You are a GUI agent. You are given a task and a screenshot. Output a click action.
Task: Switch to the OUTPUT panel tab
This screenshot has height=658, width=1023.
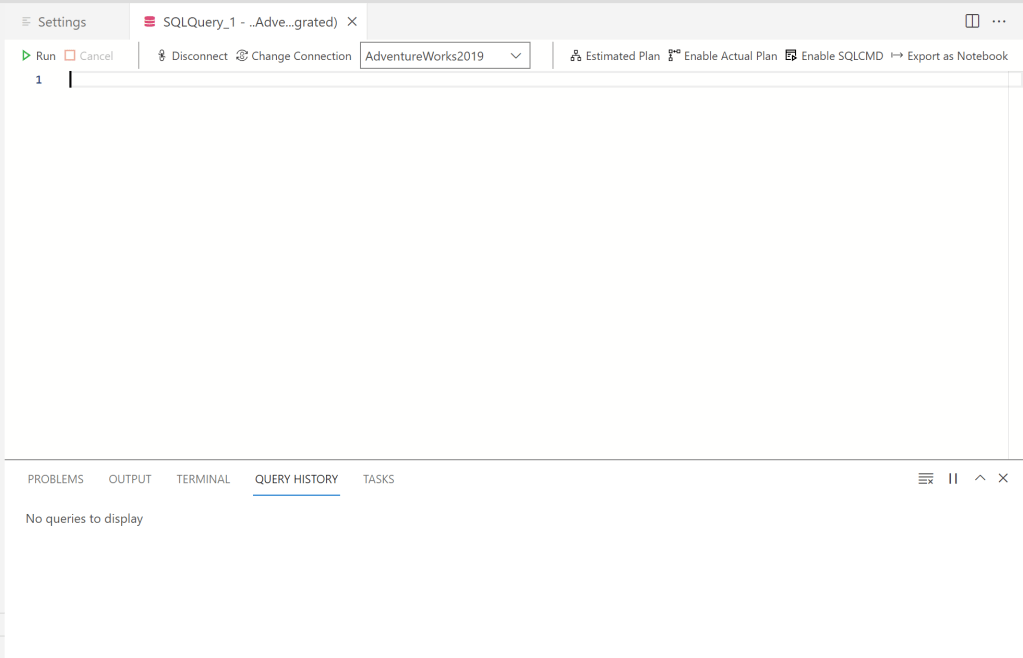[130, 479]
